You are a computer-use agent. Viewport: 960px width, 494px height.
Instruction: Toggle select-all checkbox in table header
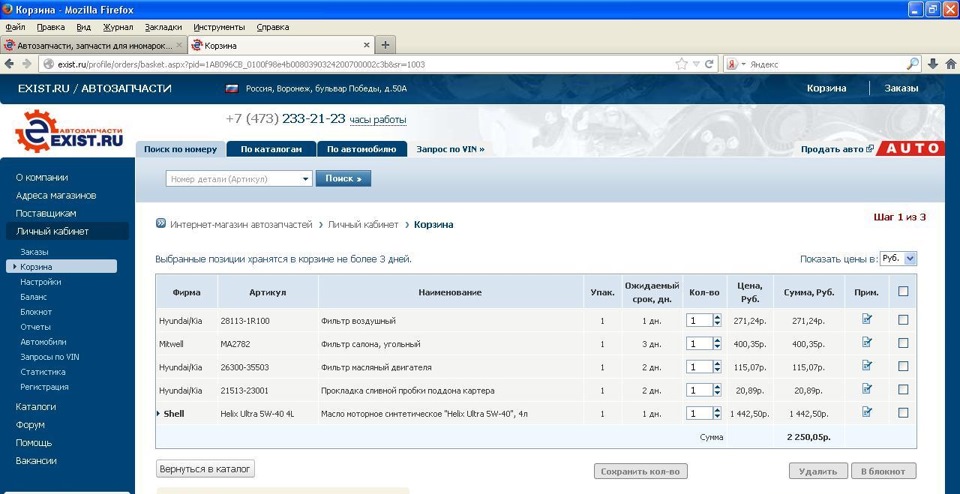tap(903, 291)
